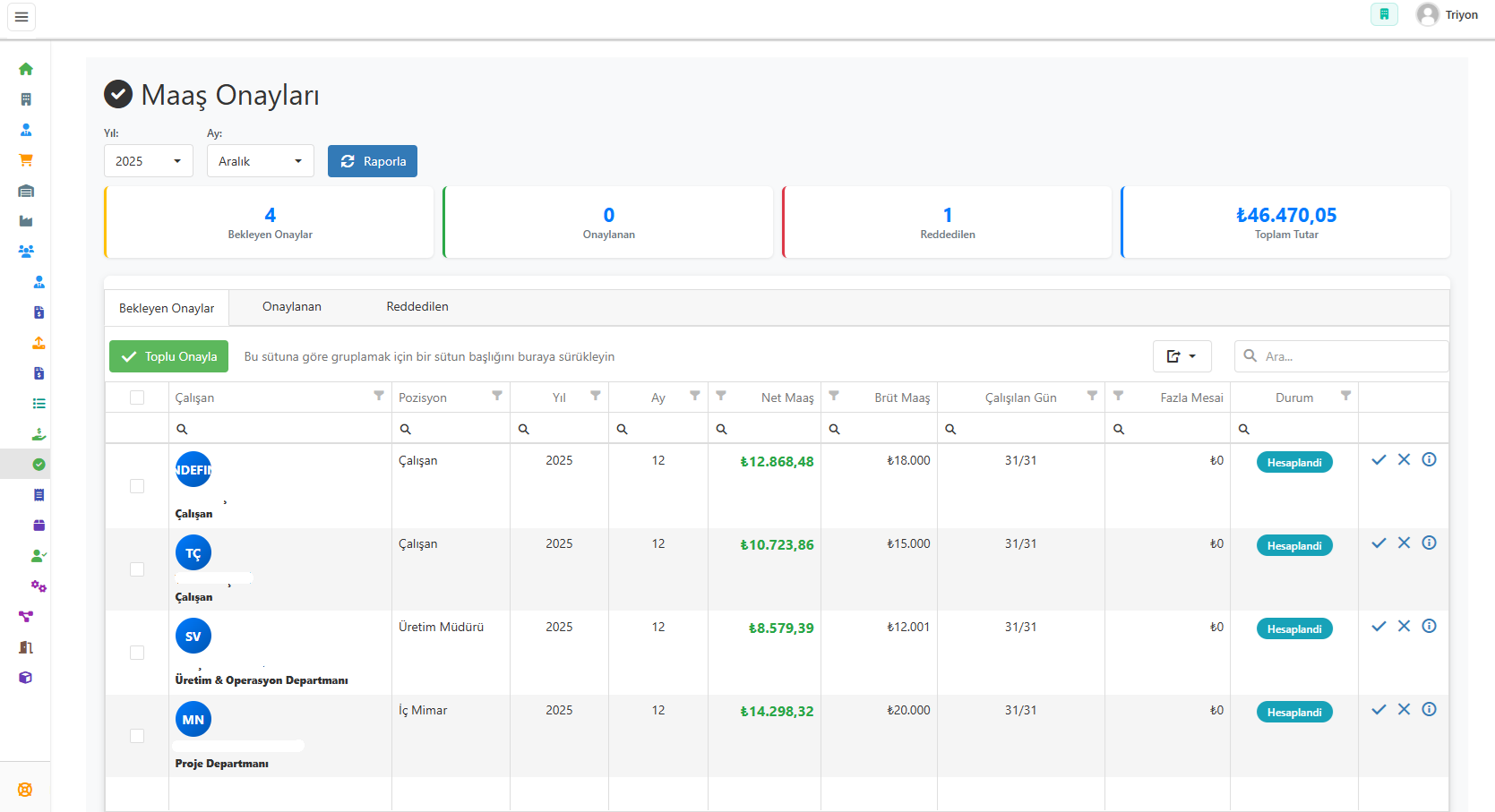Click the filter icon on Çalışan column
This screenshot has height=812, width=1495.
pos(379,396)
